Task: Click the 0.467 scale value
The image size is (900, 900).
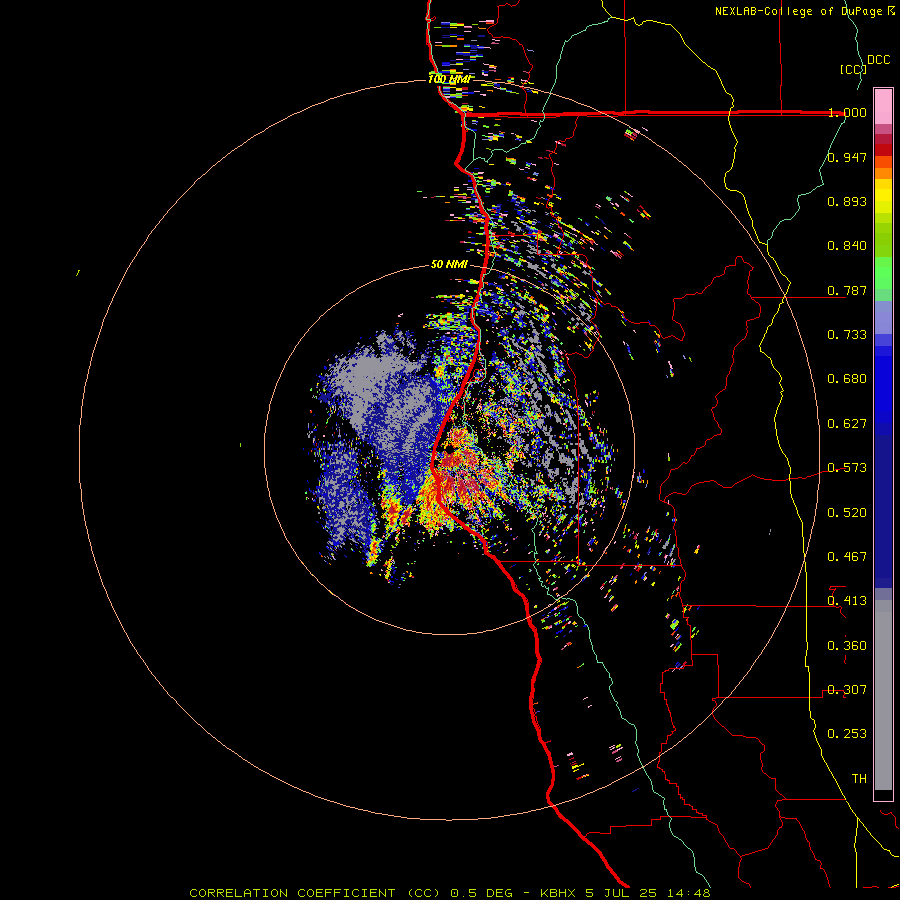Action: (847, 557)
